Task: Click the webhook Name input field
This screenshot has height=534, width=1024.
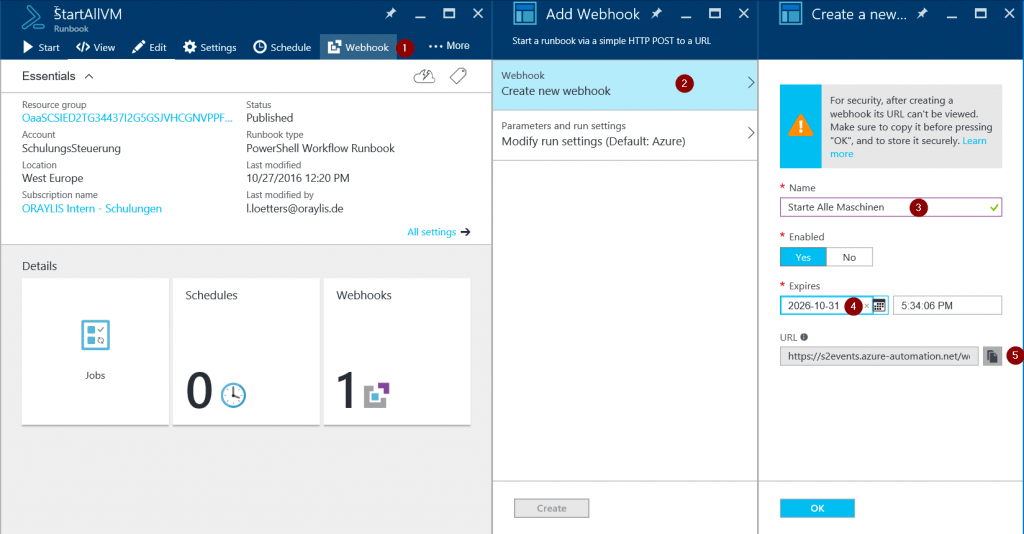Action: 891,207
